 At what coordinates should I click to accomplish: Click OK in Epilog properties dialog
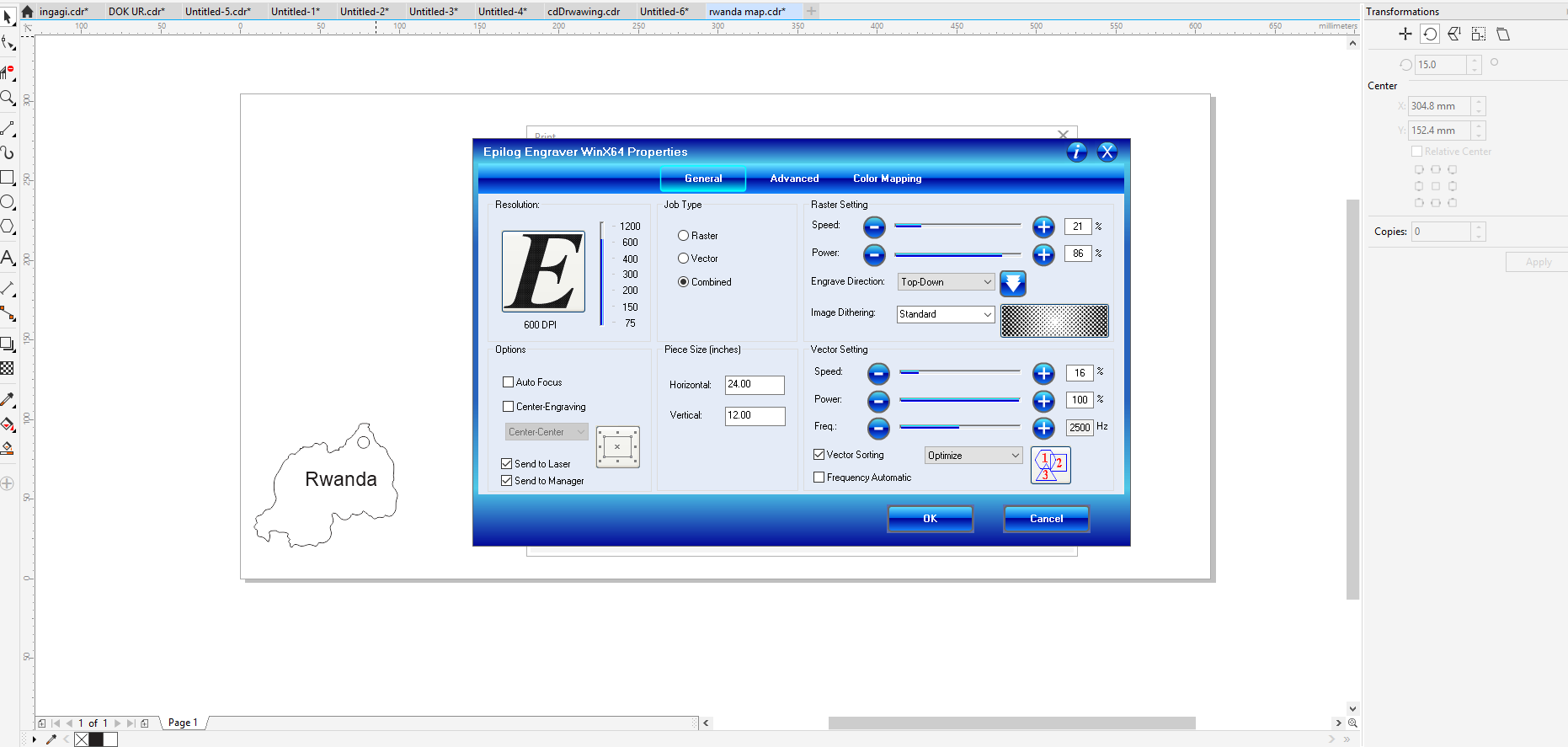[x=930, y=519]
